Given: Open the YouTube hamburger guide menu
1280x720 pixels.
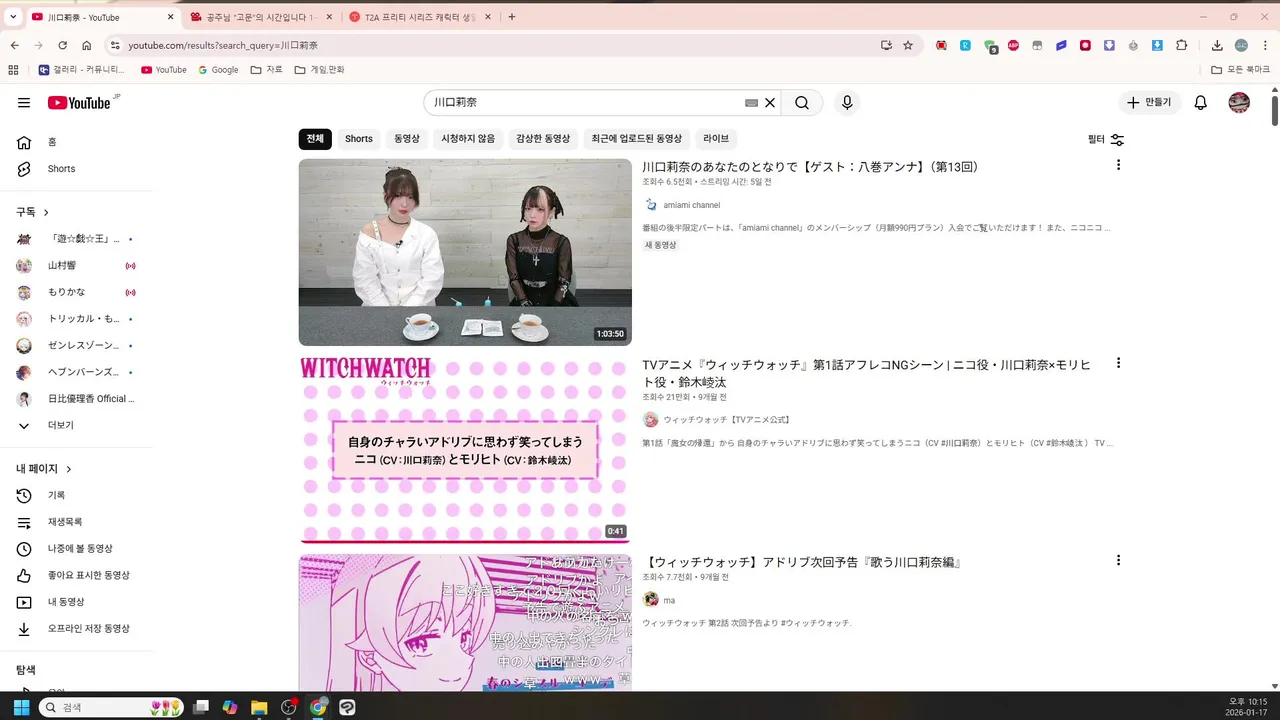Looking at the screenshot, I should (24, 103).
